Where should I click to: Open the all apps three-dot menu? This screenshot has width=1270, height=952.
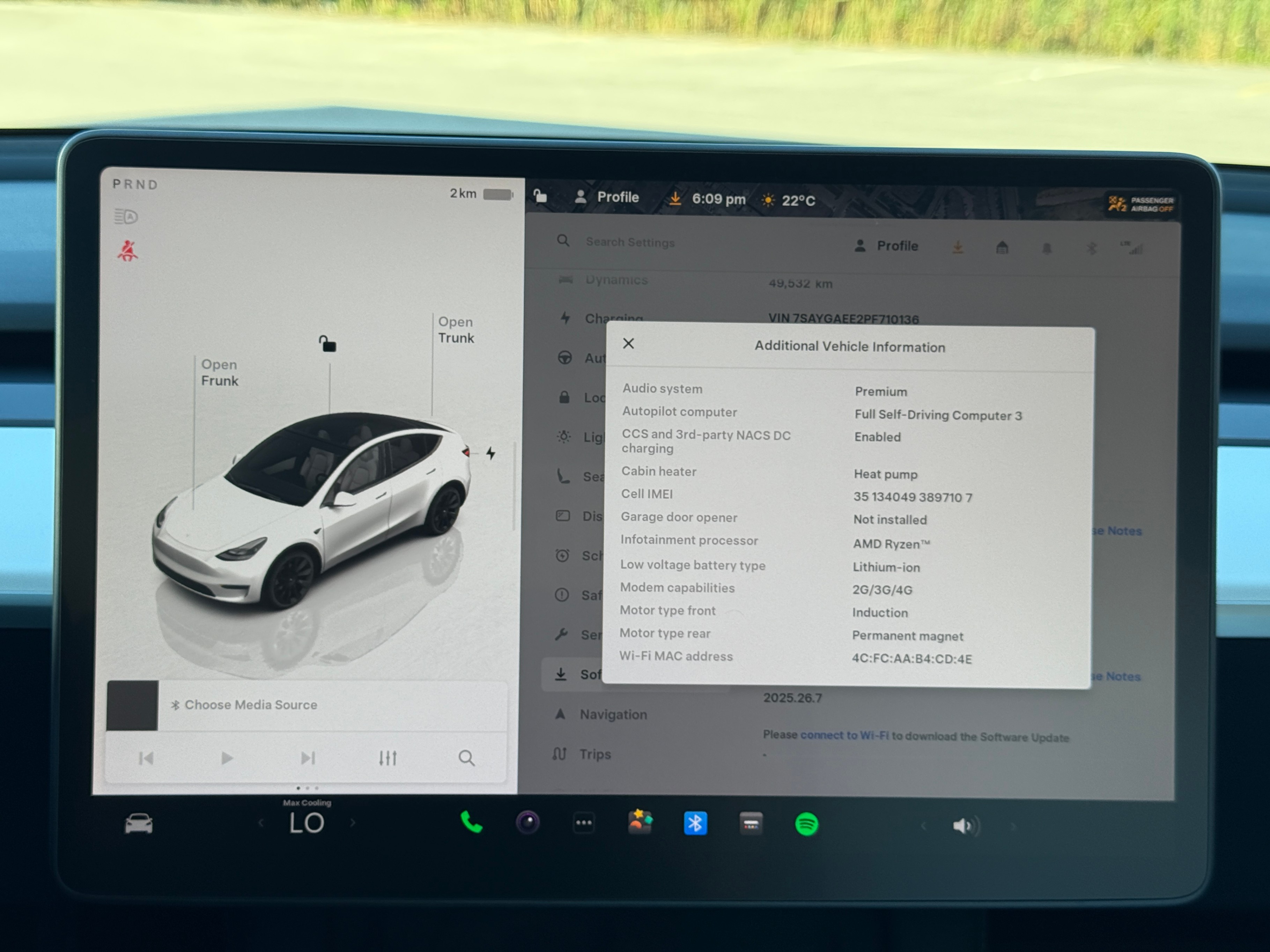tap(583, 823)
